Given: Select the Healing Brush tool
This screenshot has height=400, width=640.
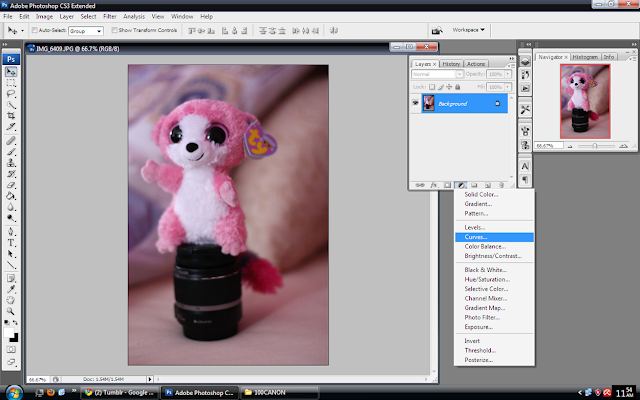Looking at the screenshot, I should pos(11,141).
